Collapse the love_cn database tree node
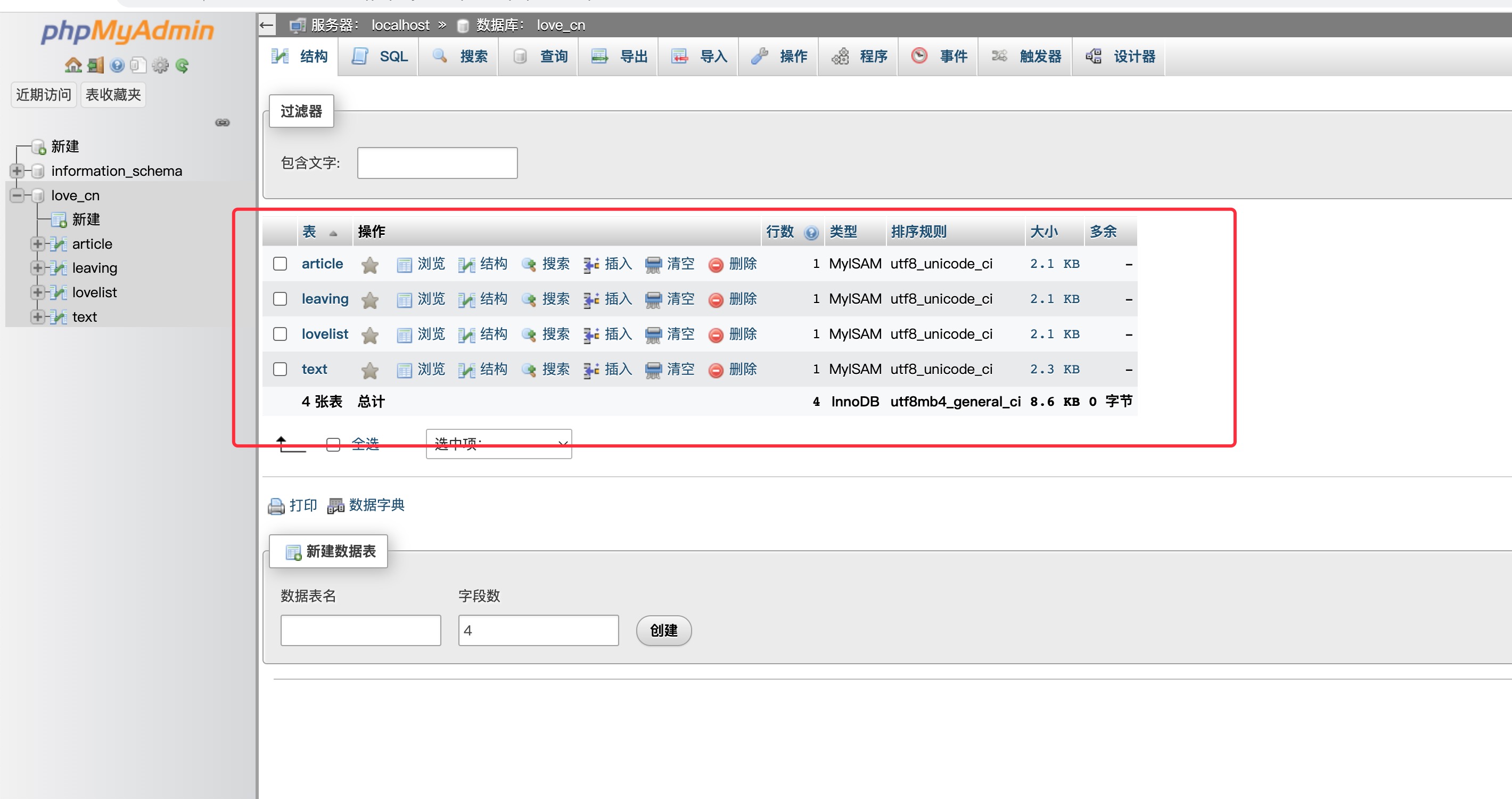This screenshot has height=799, width=1512. 17,195
